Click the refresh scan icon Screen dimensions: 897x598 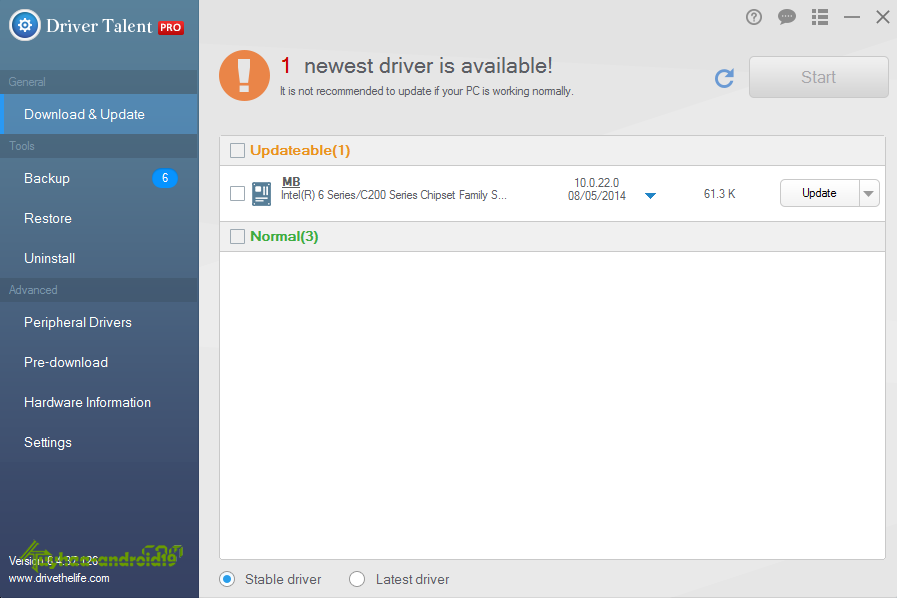coord(724,78)
